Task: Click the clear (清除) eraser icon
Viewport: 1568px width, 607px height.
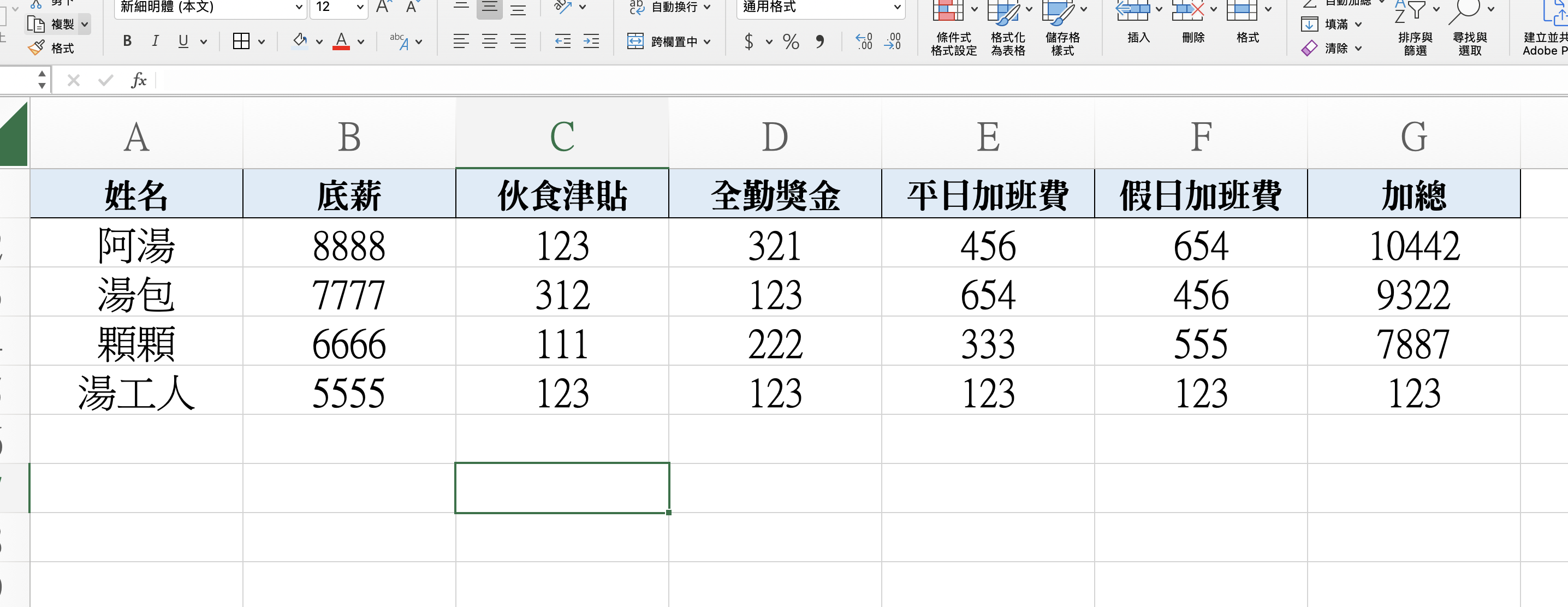Action: (1309, 48)
